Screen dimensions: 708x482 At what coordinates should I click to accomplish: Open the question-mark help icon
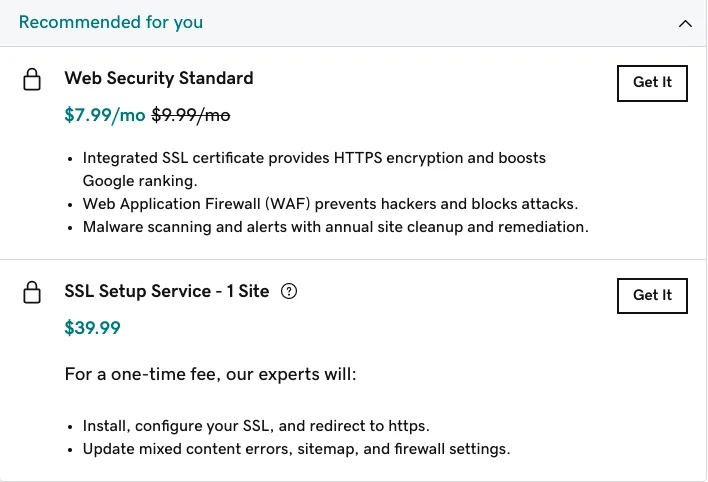click(289, 291)
